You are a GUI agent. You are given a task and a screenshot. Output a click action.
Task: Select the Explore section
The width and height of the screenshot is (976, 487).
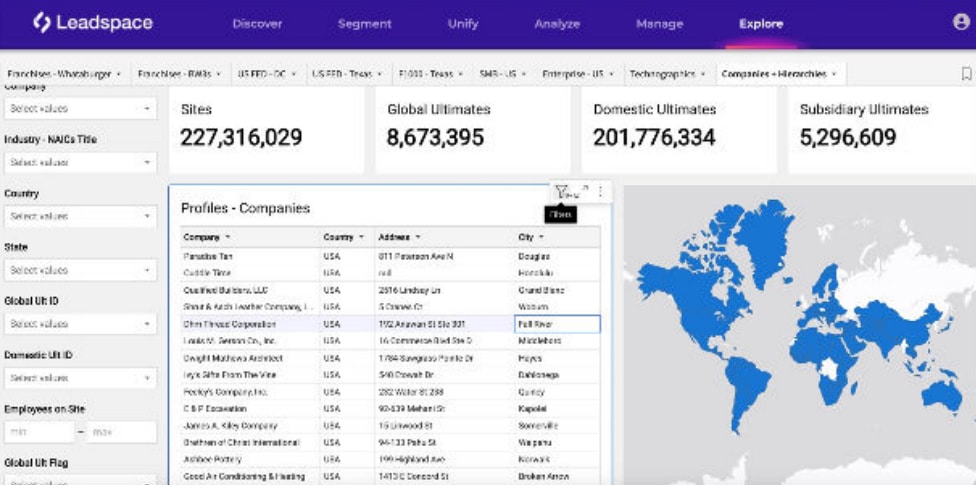761,24
